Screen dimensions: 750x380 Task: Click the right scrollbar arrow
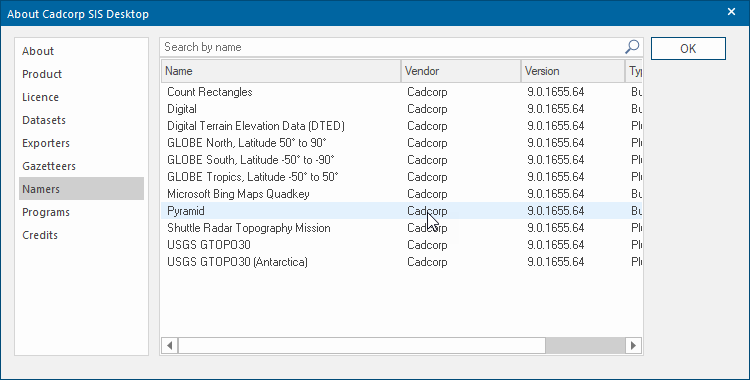pos(633,345)
